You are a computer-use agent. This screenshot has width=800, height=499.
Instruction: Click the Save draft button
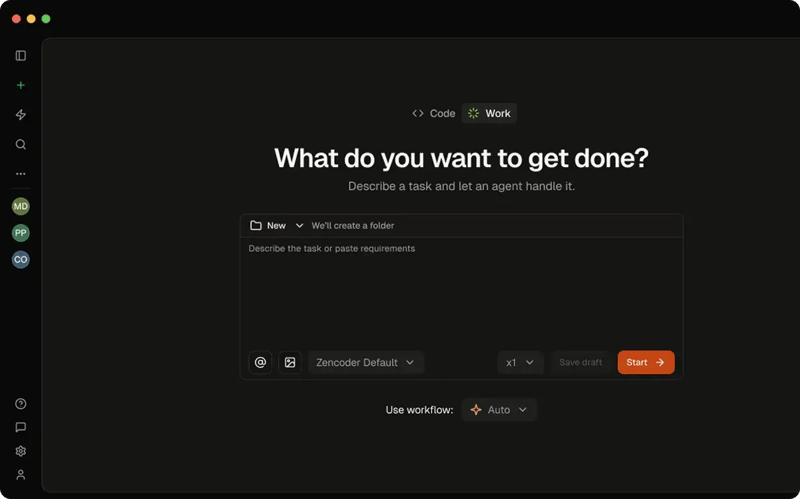tap(580, 362)
